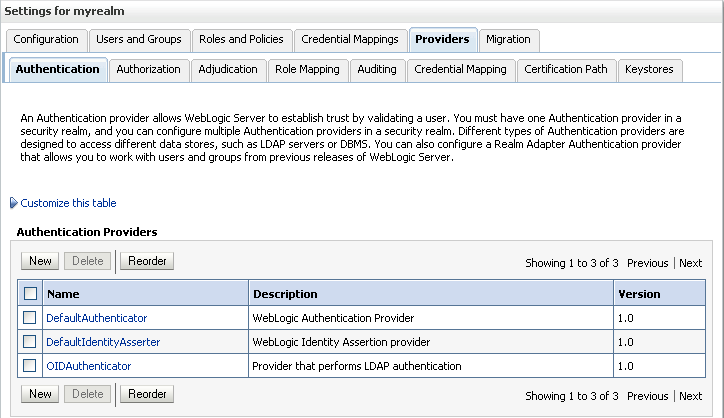Click the Authentication Providers table title
Viewport: 724px width, 418px height.
coord(87,232)
